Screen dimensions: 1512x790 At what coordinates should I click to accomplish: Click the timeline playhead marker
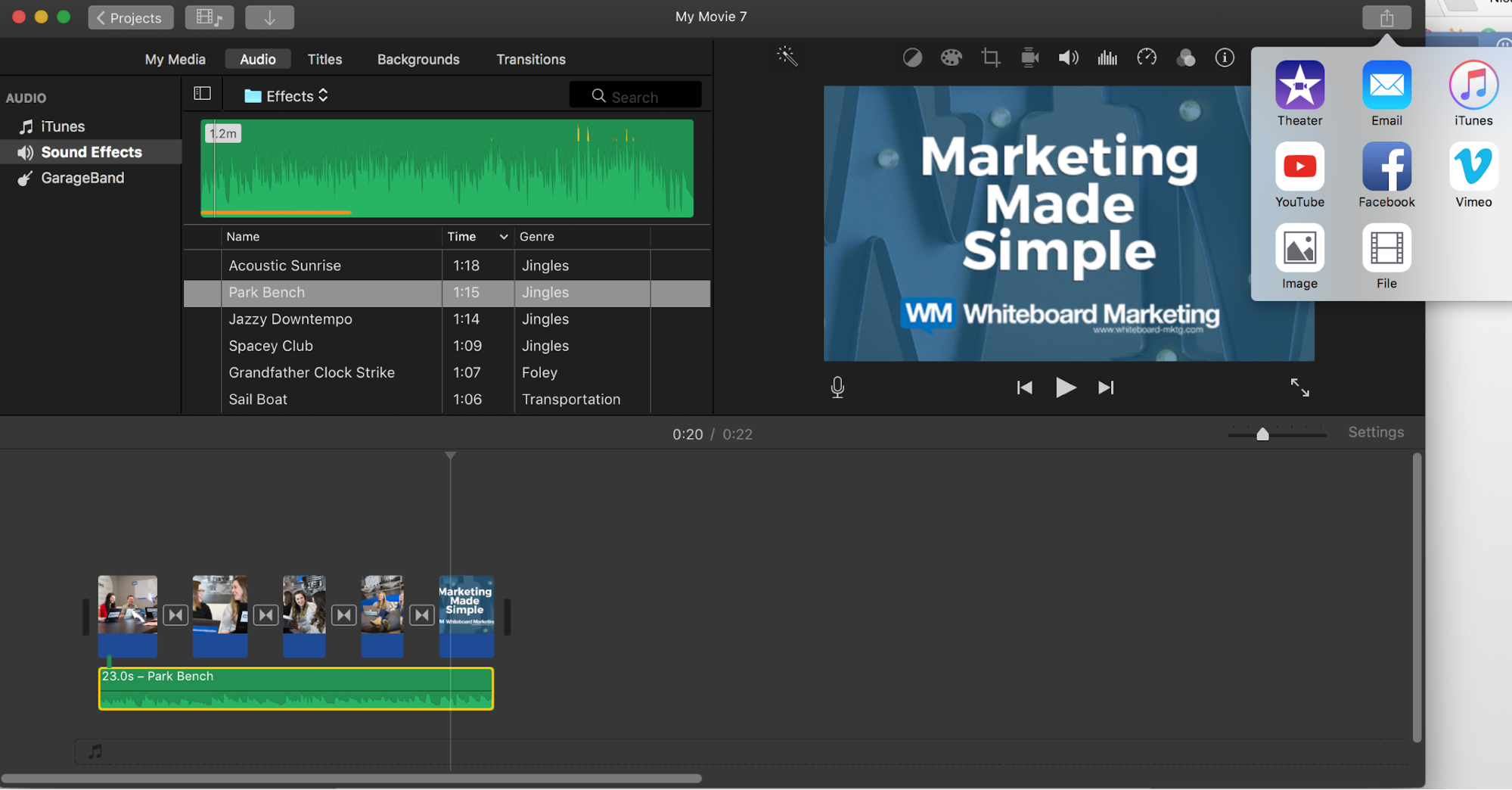coord(450,456)
